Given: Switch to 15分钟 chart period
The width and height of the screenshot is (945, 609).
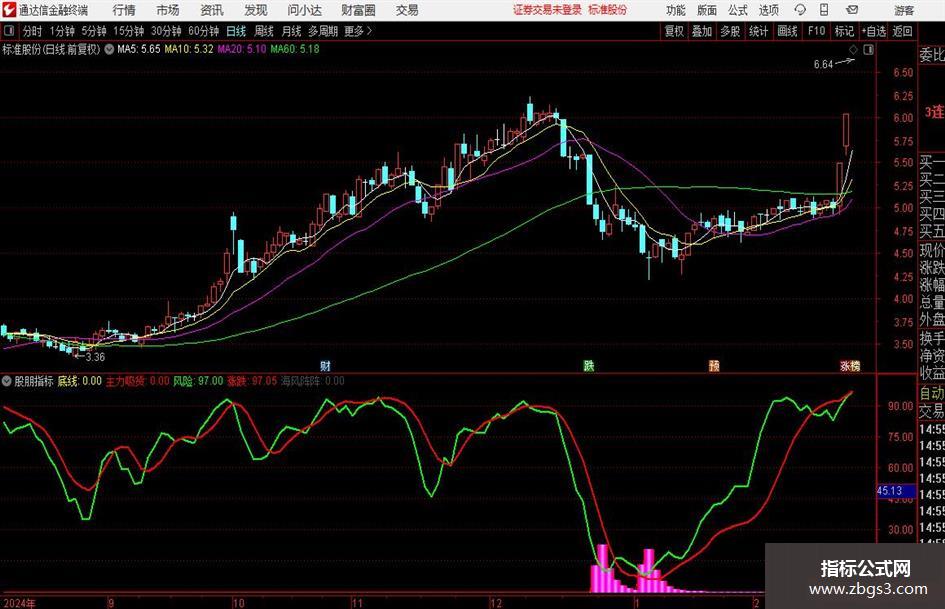Looking at the screenshot, I should [x=128, y=31].
